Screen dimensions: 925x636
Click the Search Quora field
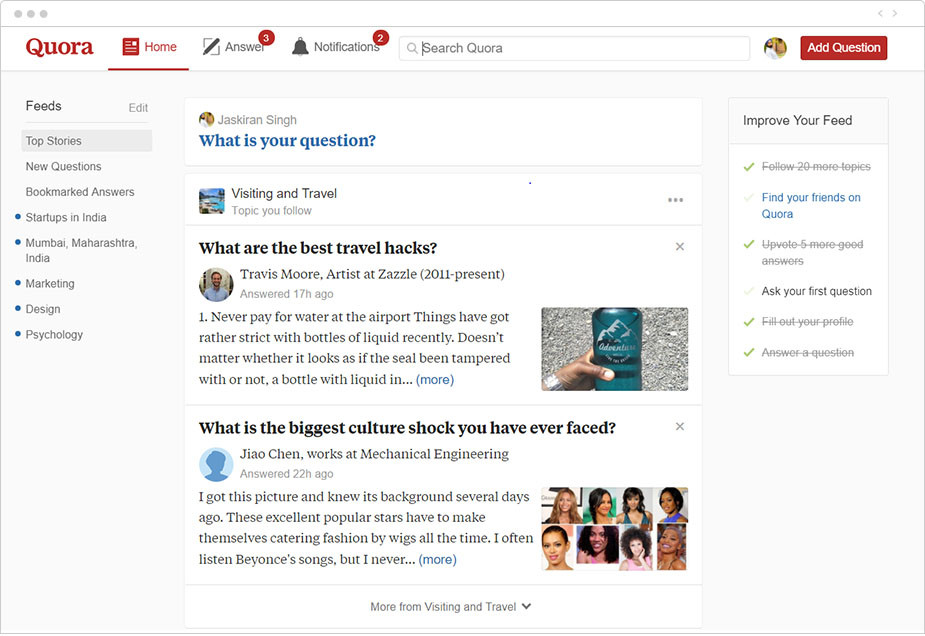point(580,48)
